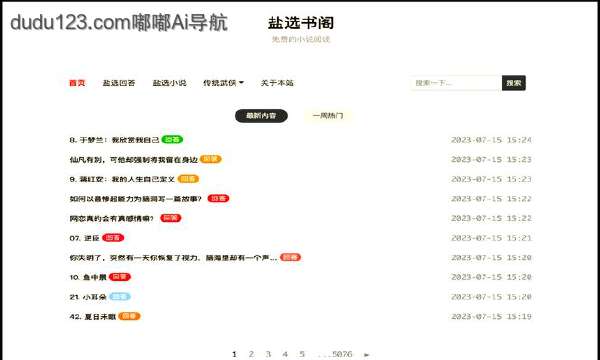Click the black 搜索 search button

[514, 83]
